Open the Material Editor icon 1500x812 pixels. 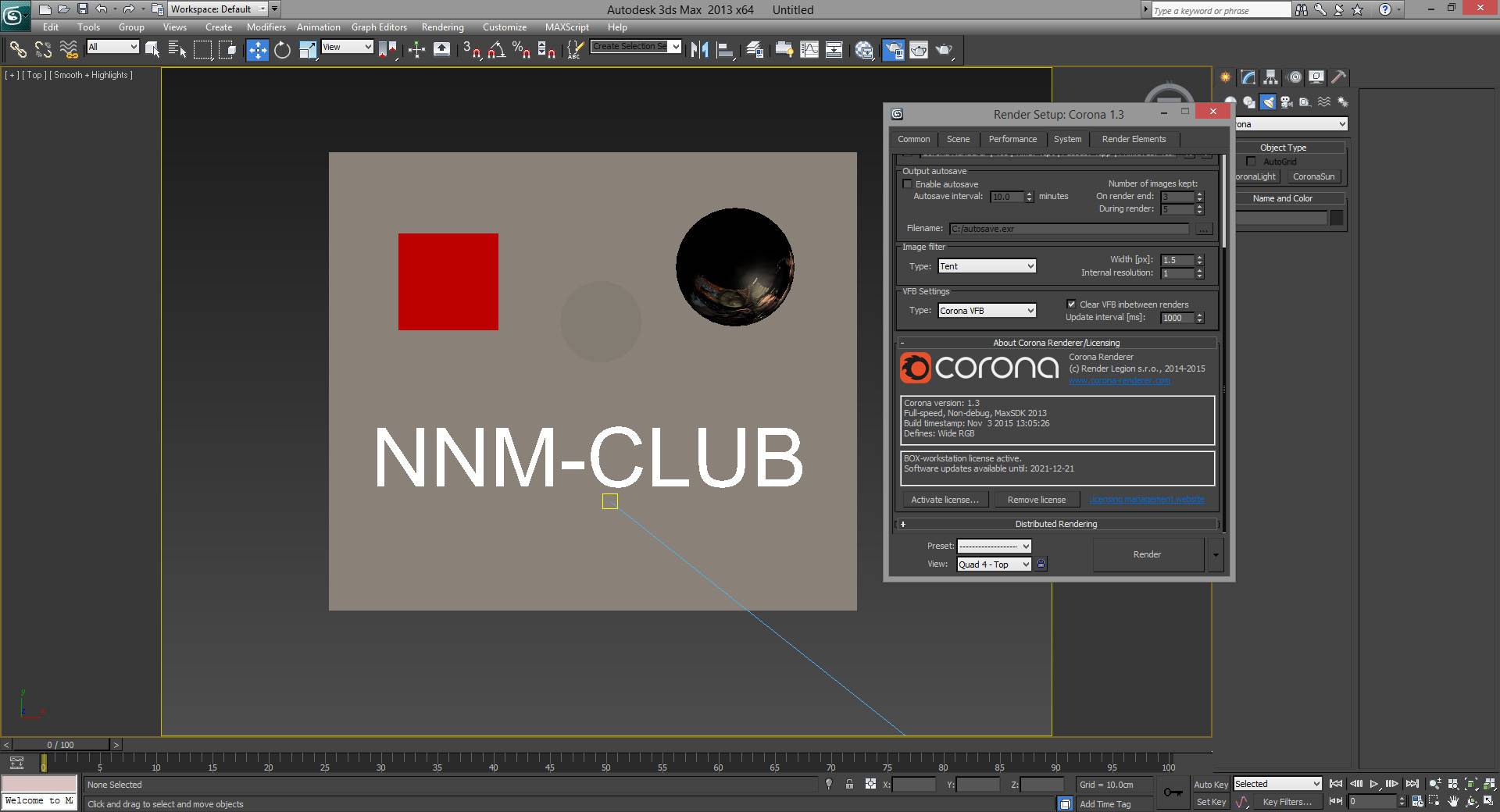point(864,50)
